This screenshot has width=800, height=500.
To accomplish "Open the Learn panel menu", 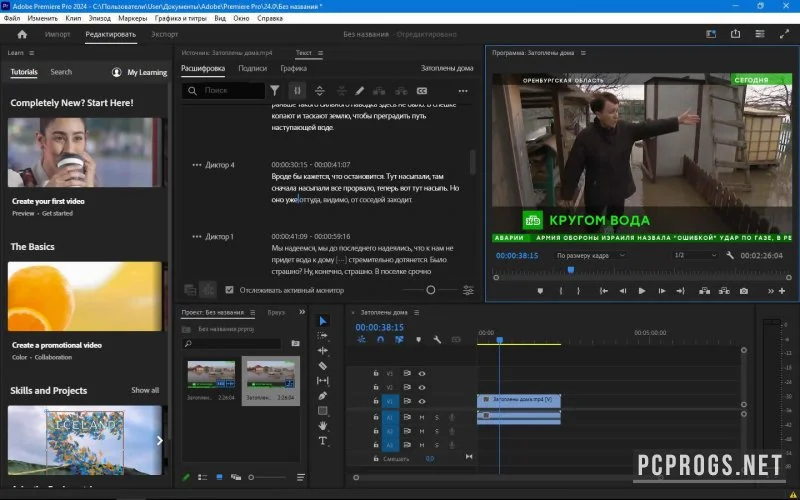I will (x=32, y=53).
